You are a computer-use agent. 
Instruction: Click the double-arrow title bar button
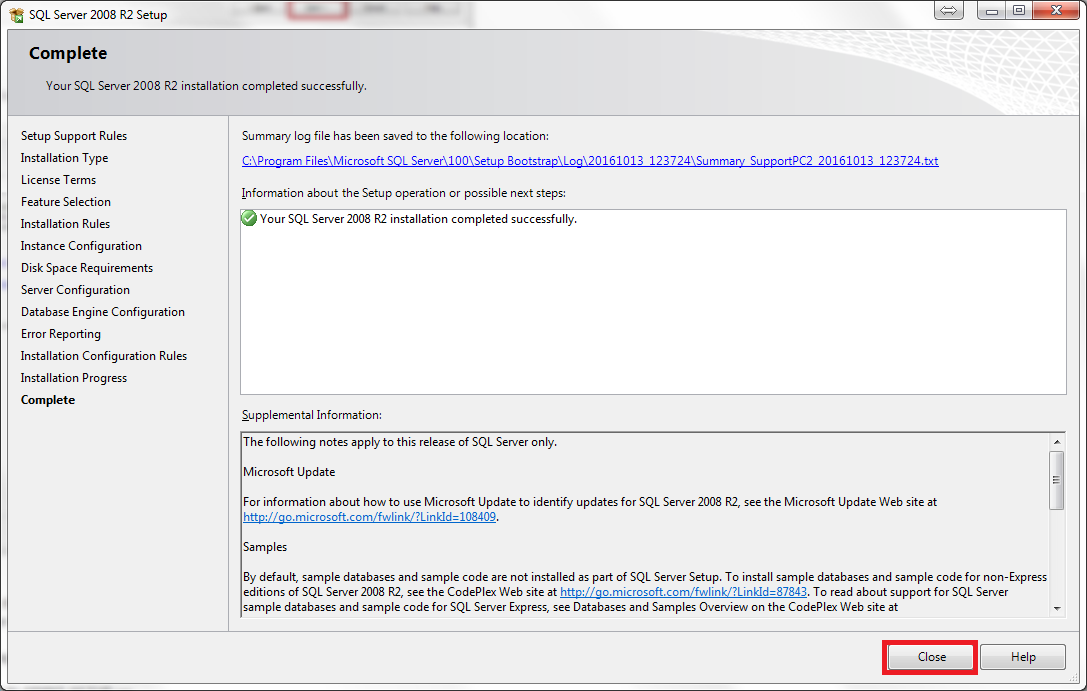(x=948, y=10)
